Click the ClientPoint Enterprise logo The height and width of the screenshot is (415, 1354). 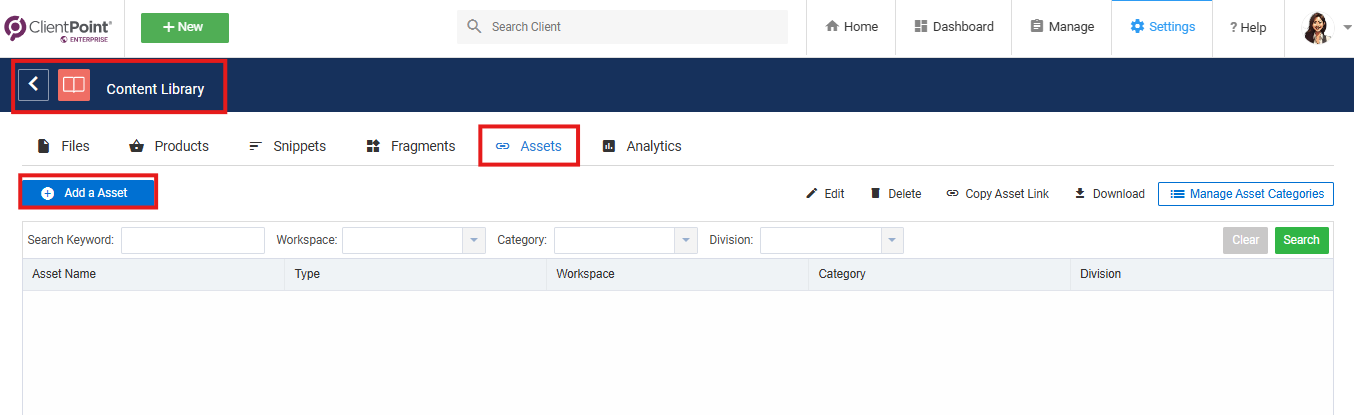[58, 28]
